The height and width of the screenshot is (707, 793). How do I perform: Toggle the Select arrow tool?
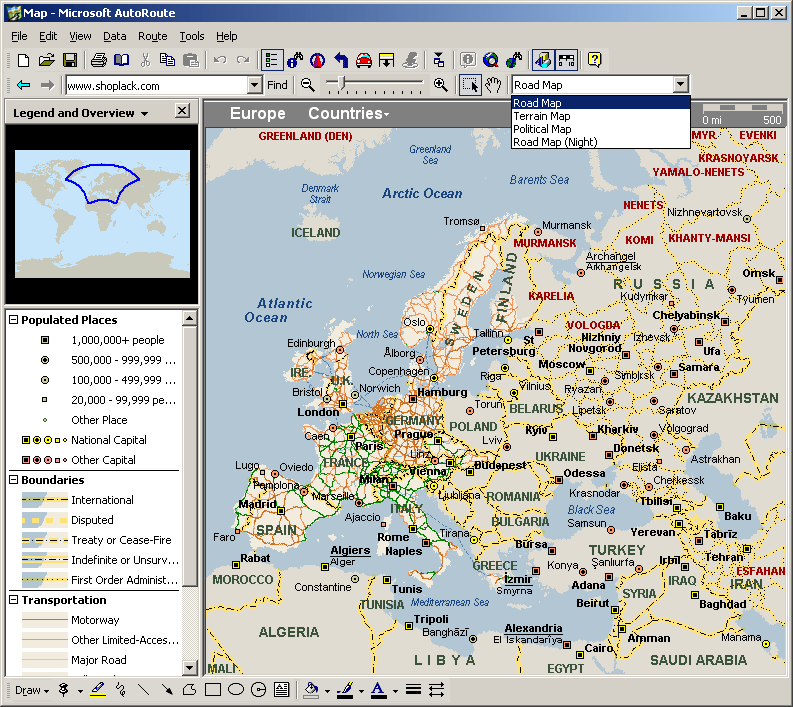[x=470, y=85]
